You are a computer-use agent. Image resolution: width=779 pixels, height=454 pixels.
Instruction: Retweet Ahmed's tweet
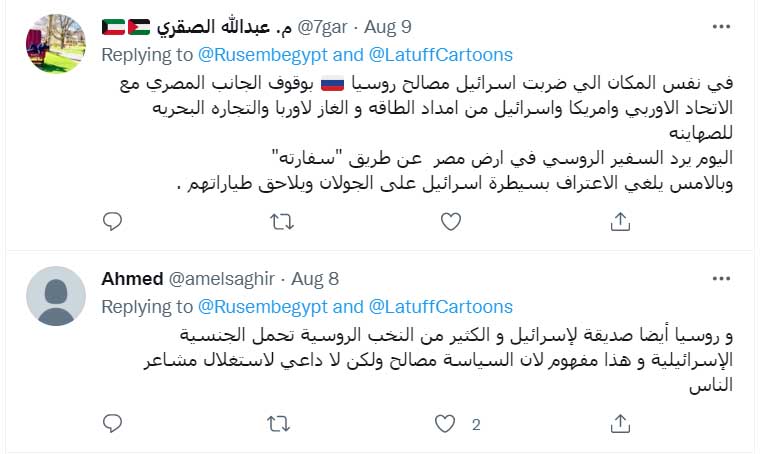pos(282,424)
